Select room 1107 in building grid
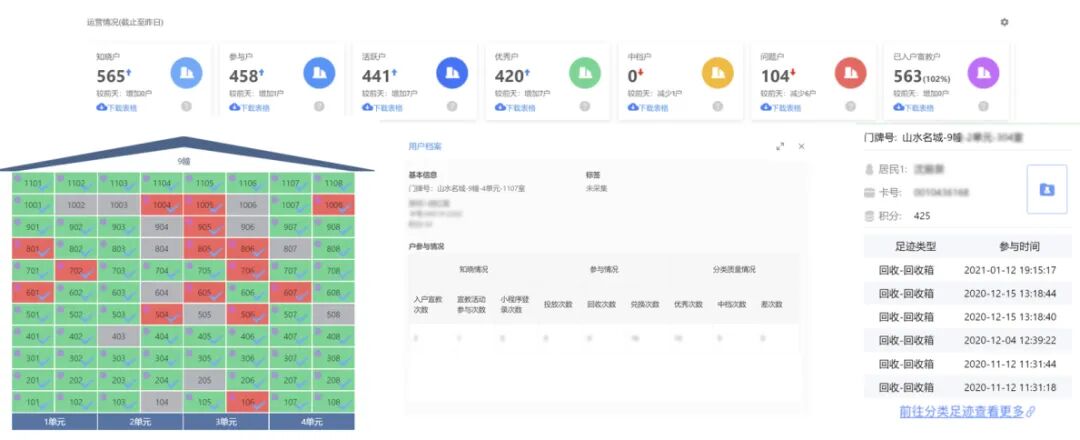Screen dimensions: 1080x440 (x=291, y=183)
